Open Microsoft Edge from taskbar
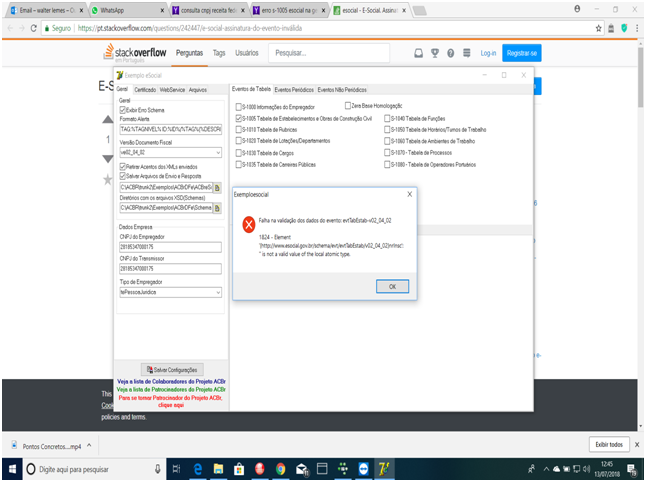The image size is (646, 482). click(198, 469)
